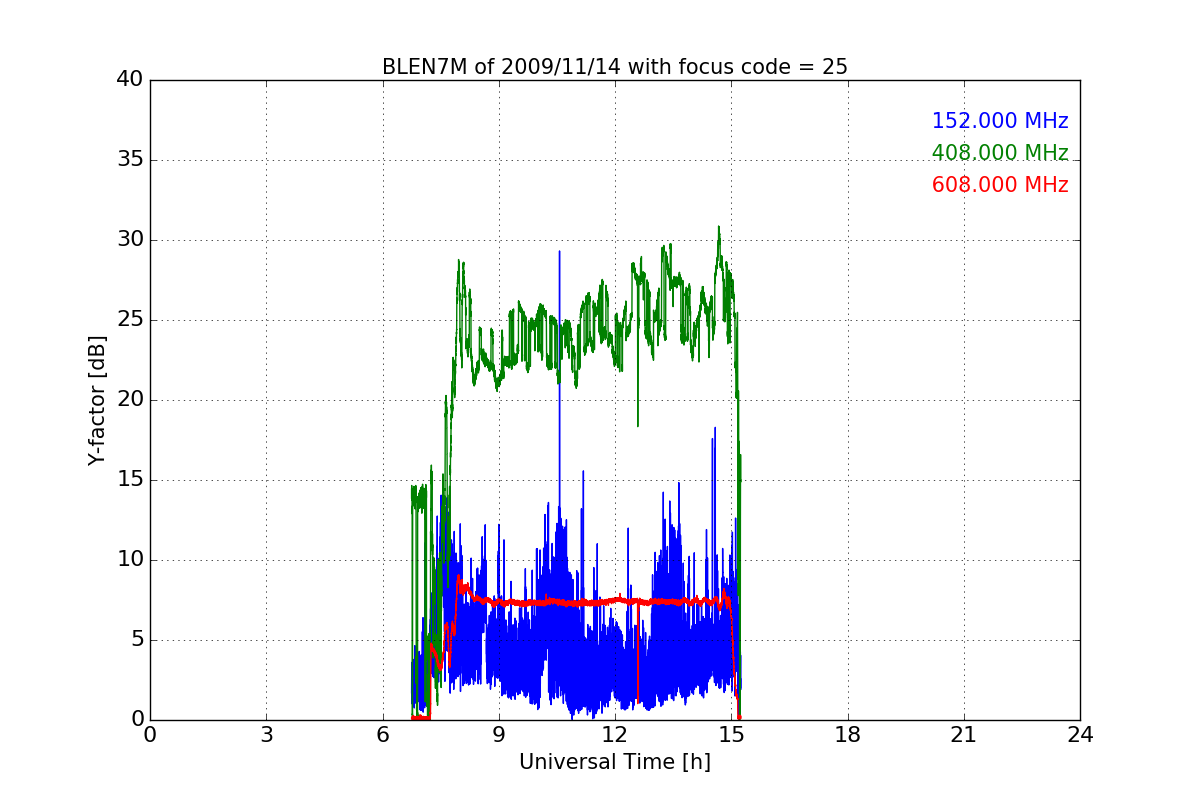Click the Y-factor [dB] axis label
The image size is (1200, 800).
(x=96, y=400)
